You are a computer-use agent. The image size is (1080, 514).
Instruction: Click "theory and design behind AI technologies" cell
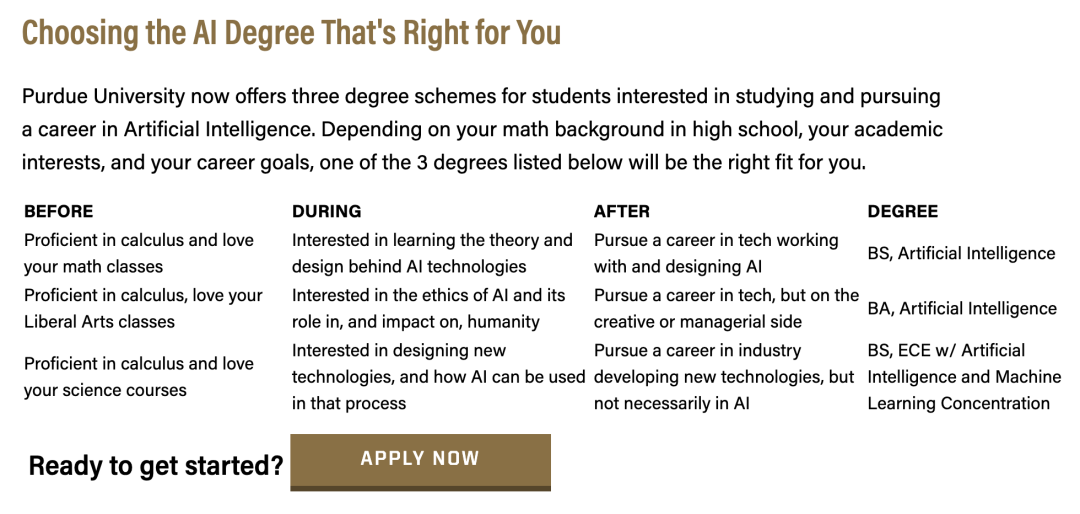(432, 253)
